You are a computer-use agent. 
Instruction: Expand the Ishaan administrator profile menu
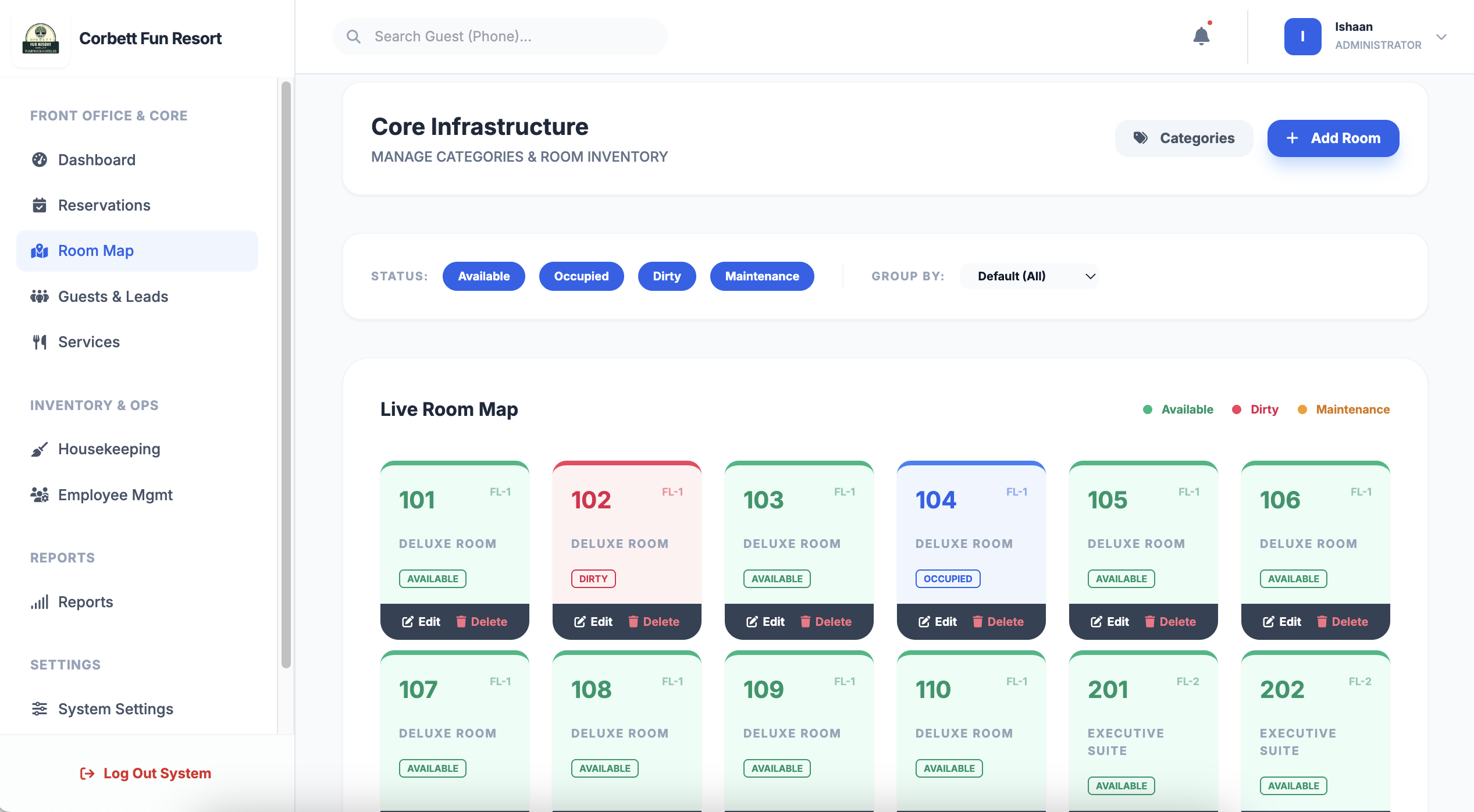[1441, 37]
